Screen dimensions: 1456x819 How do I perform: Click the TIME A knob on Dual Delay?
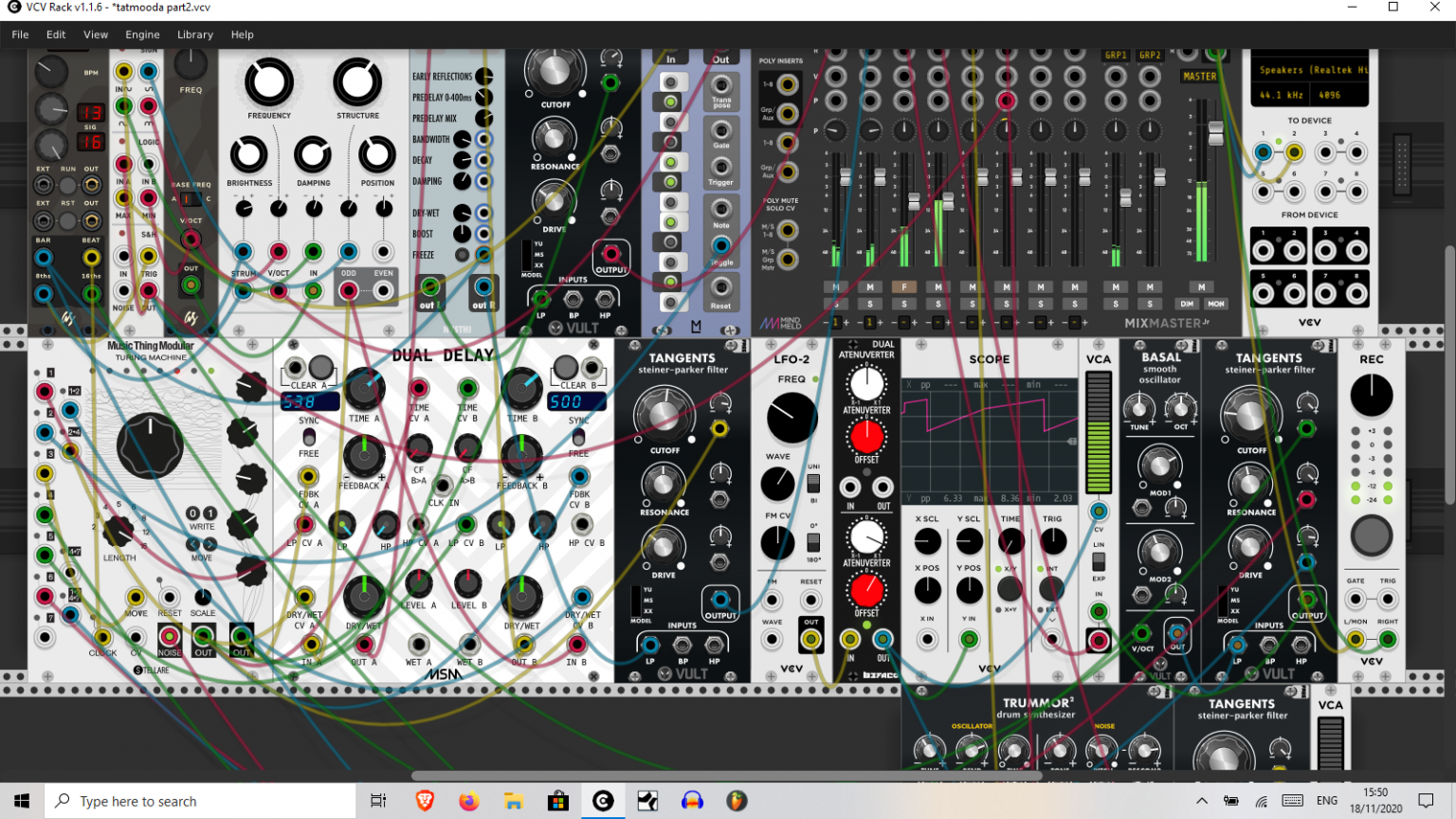(364, 389)
